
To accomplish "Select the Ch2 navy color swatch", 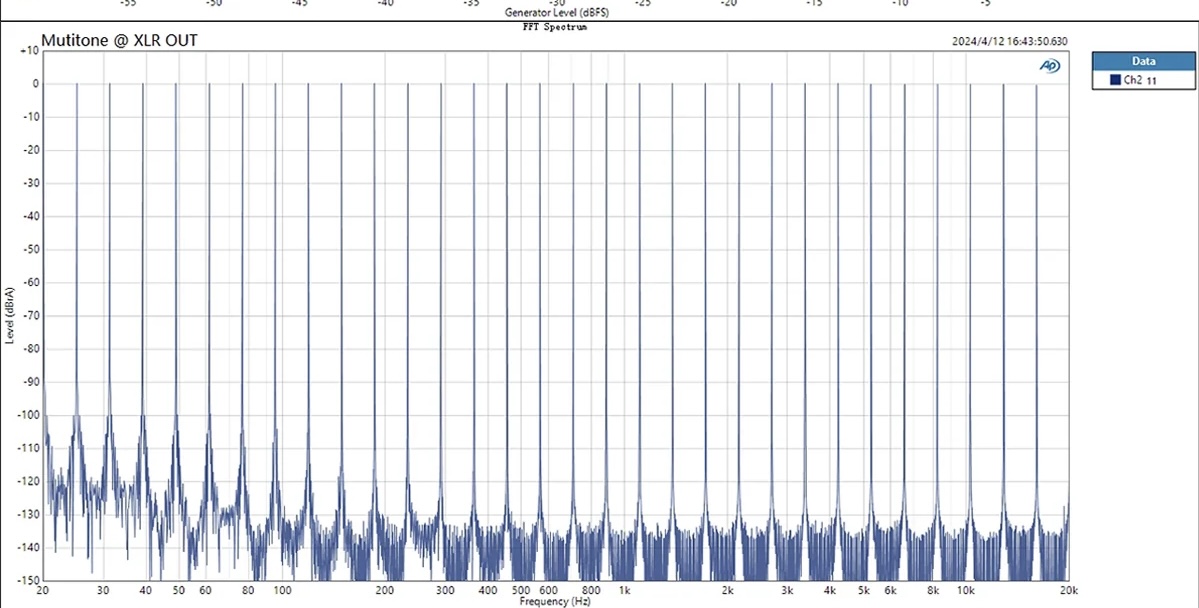I will [x=1115, y=80].
